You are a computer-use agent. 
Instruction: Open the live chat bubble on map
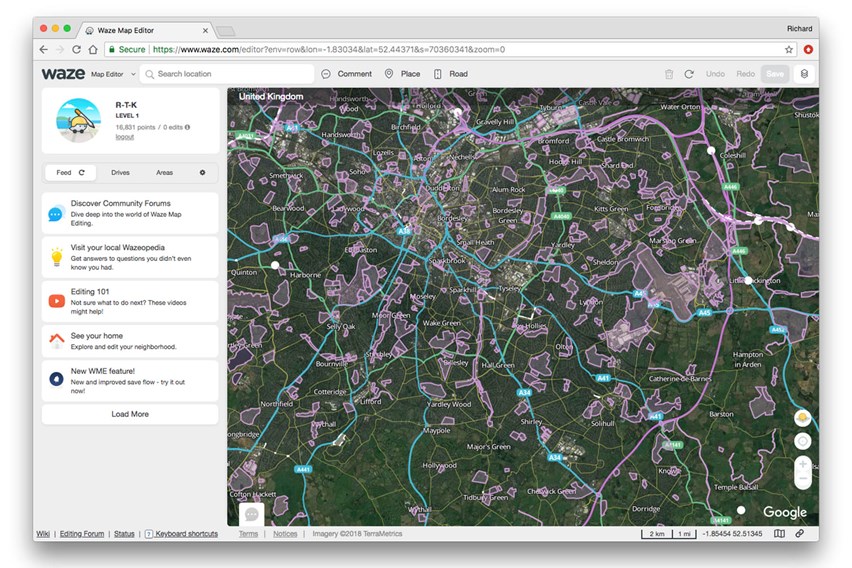(x=252, y=514)
